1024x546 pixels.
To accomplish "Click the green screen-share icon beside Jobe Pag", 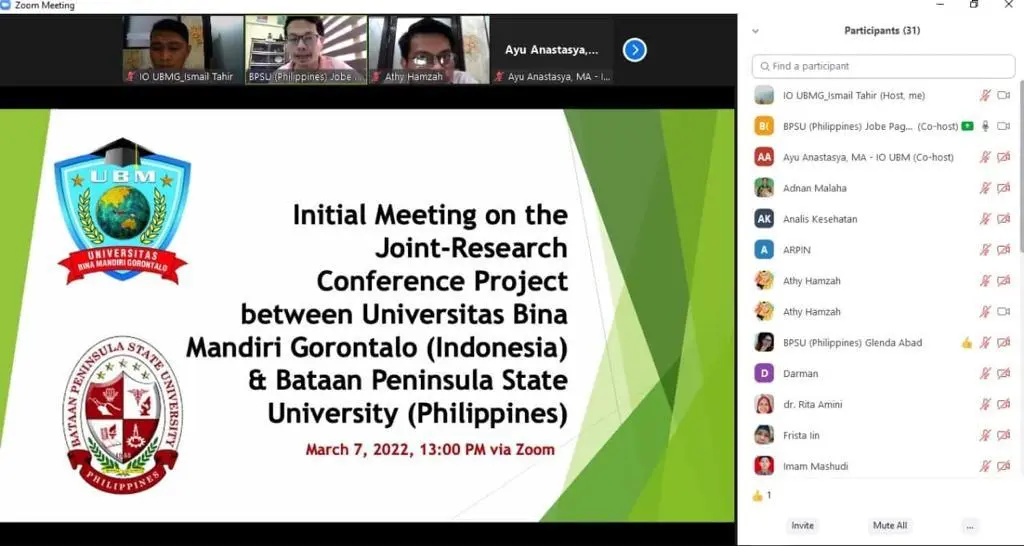I will click(x=967, y=126).
